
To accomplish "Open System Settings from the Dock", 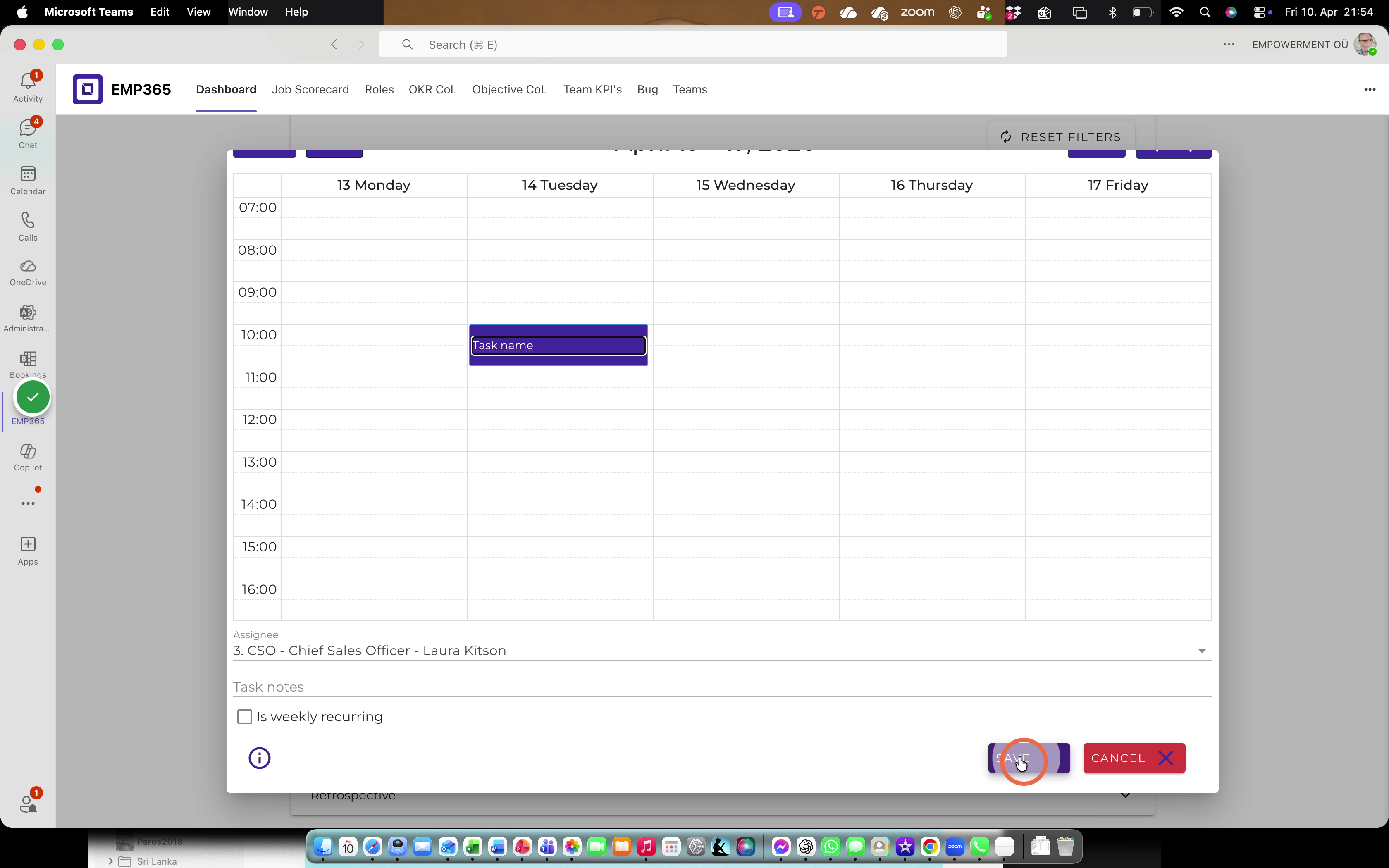I will [x=696, y=847].
